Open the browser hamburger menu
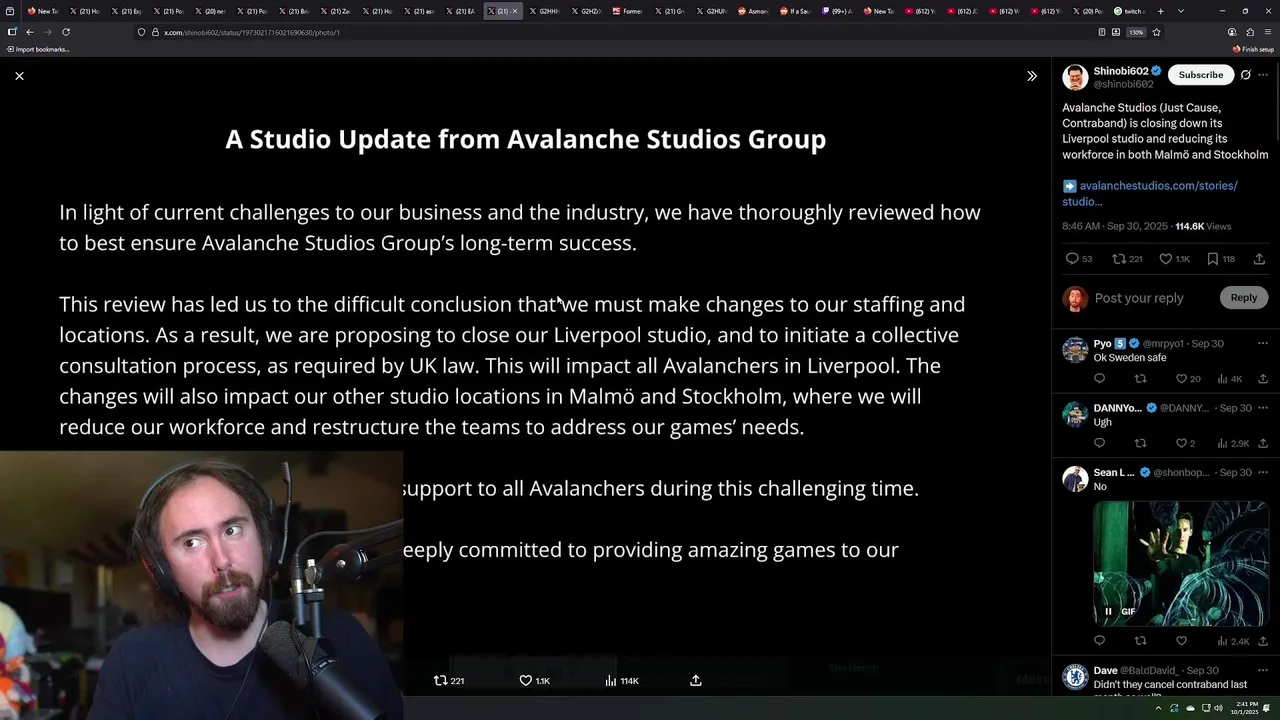 tap(1267, 32)
